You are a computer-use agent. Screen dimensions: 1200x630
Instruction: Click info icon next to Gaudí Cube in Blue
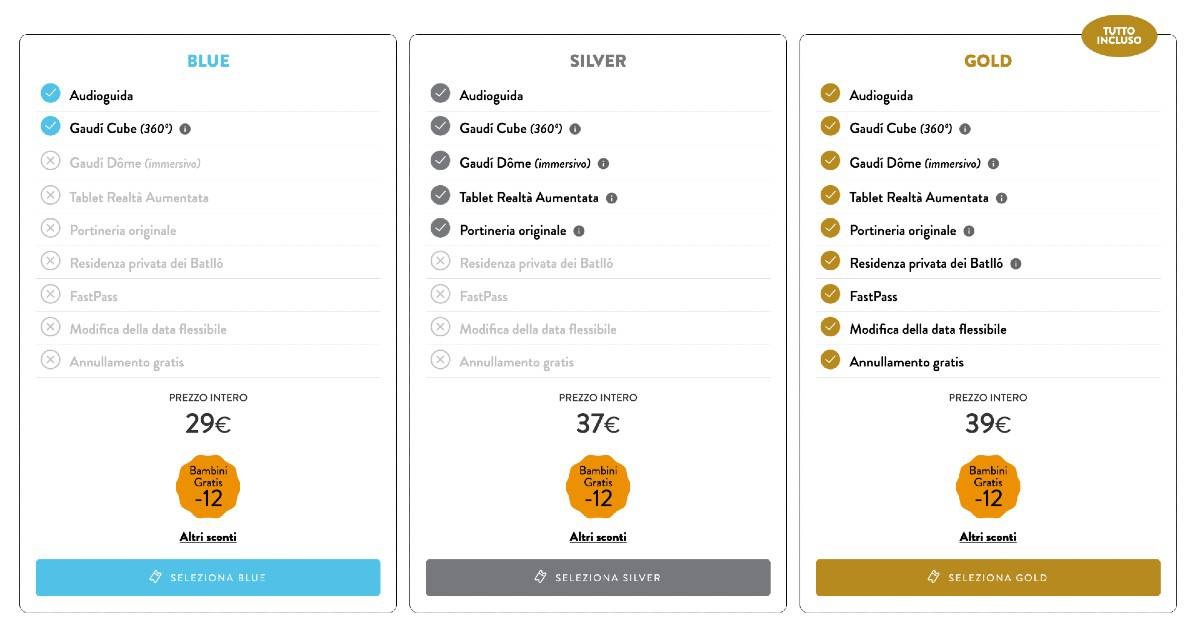pos(185,129)
